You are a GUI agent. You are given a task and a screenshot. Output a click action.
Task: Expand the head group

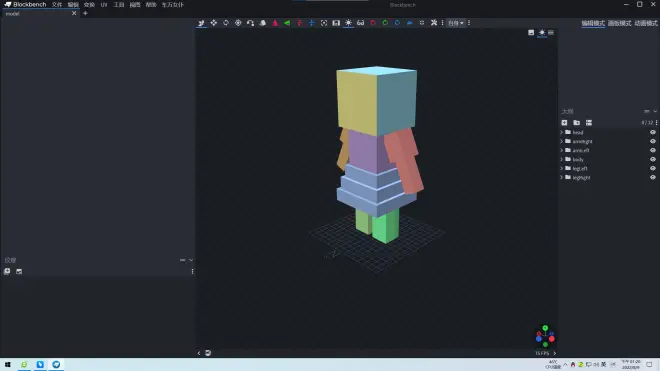pyautogui.click(x=562, y=132)
